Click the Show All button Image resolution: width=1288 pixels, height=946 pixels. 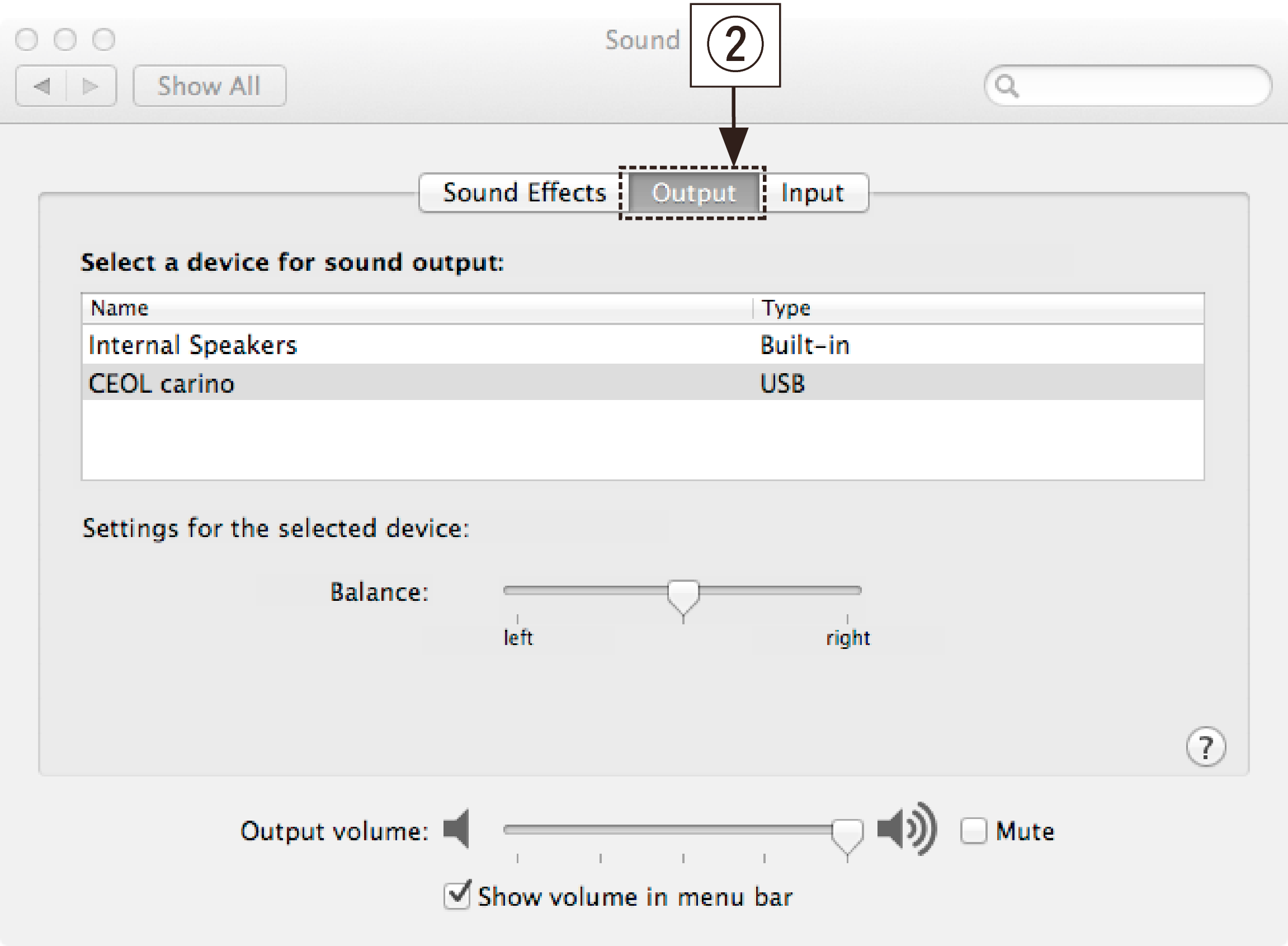(209, 86)
